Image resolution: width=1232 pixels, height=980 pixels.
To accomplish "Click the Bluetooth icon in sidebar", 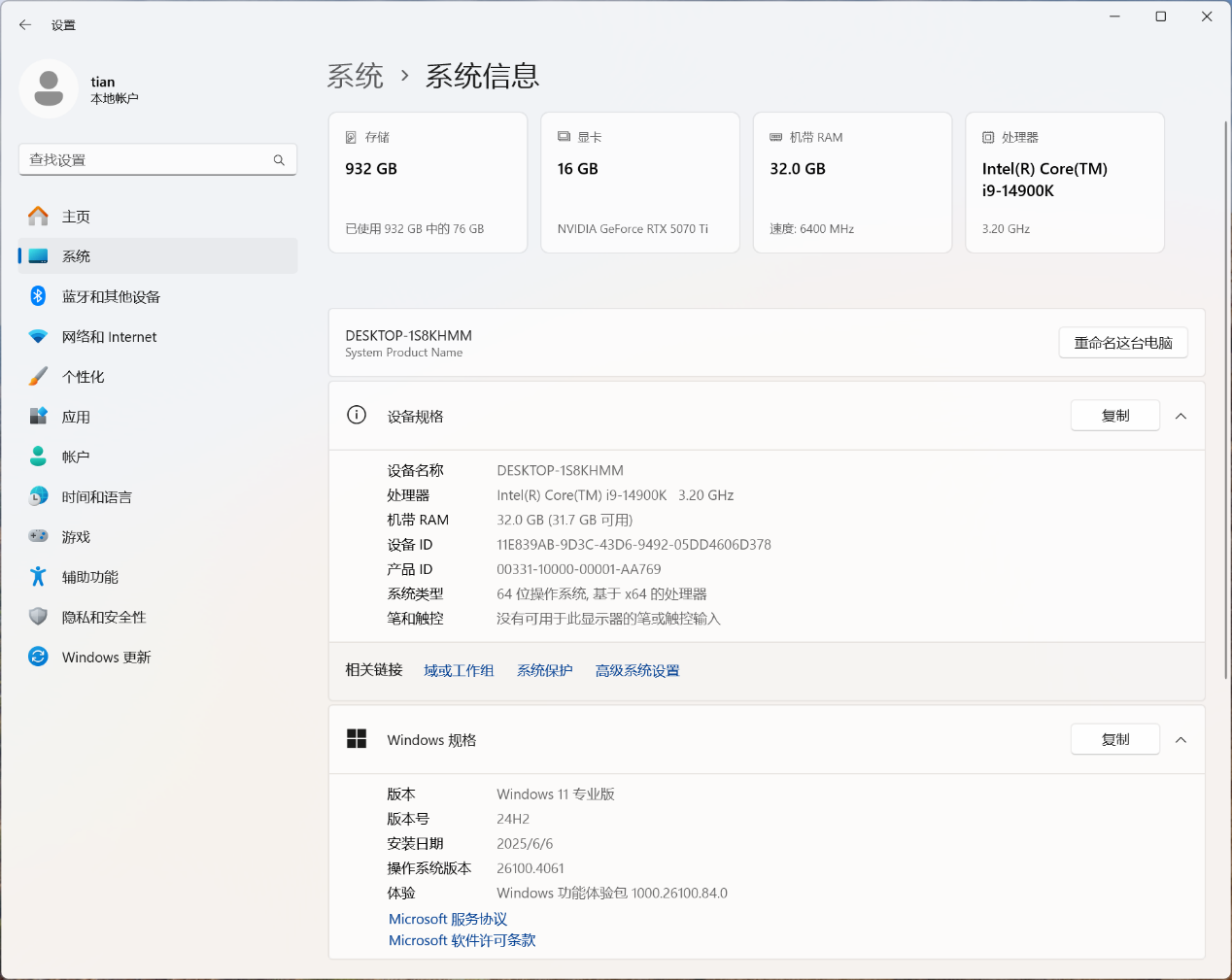I will coord(38,296).
